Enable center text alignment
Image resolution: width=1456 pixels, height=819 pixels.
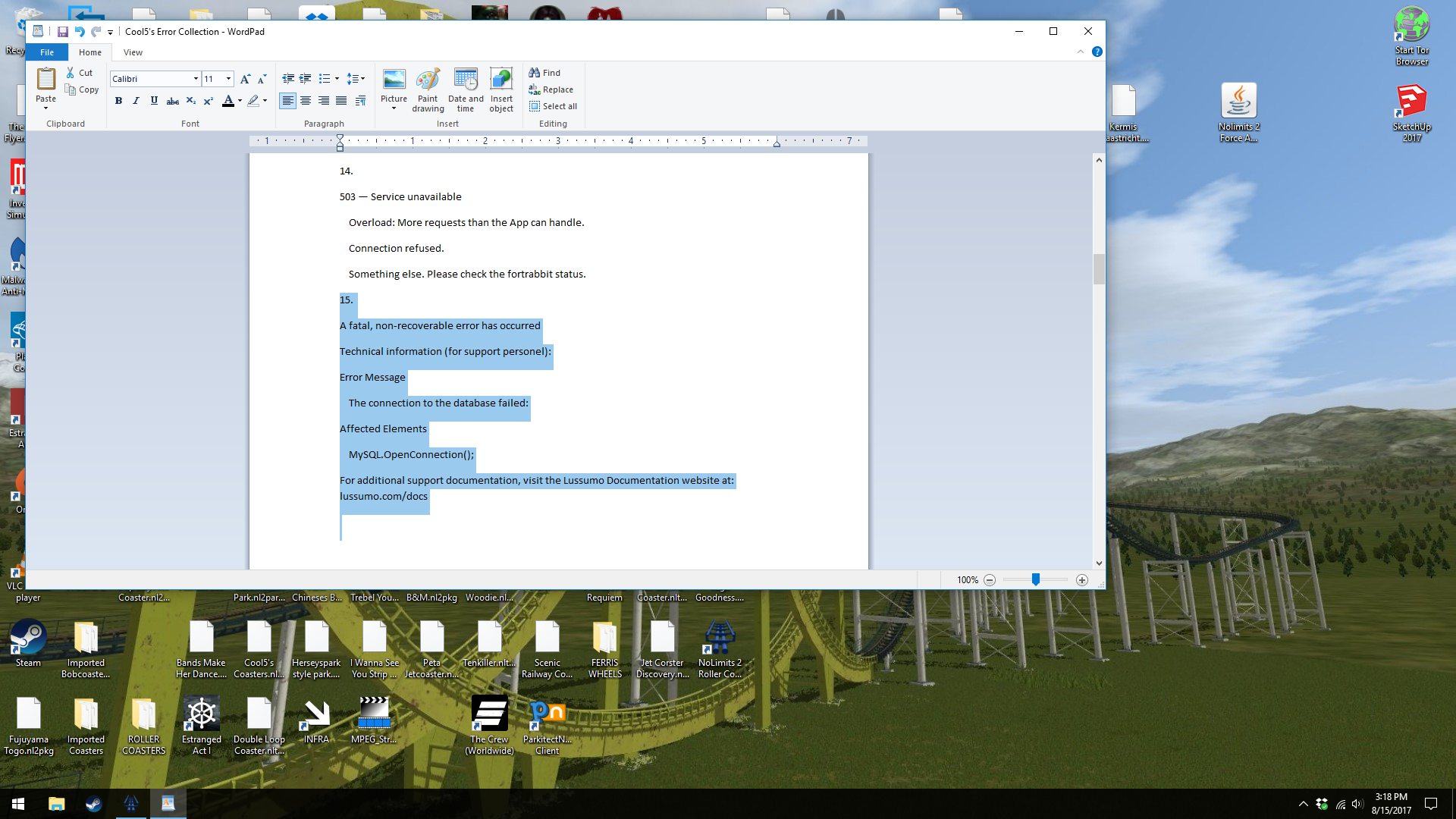306,101
